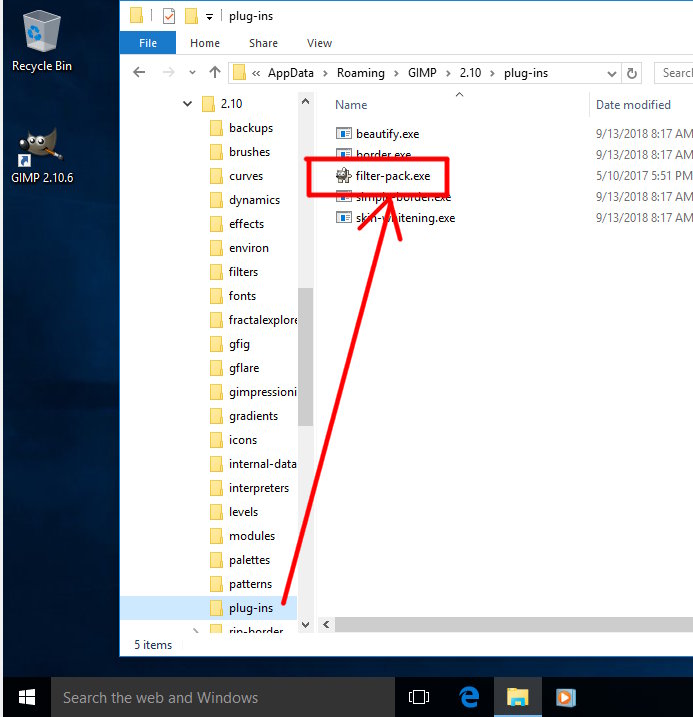This screenshot has width=693, height=717.
Task: Click the File Explorer taskbar icon
Action: 517,697
